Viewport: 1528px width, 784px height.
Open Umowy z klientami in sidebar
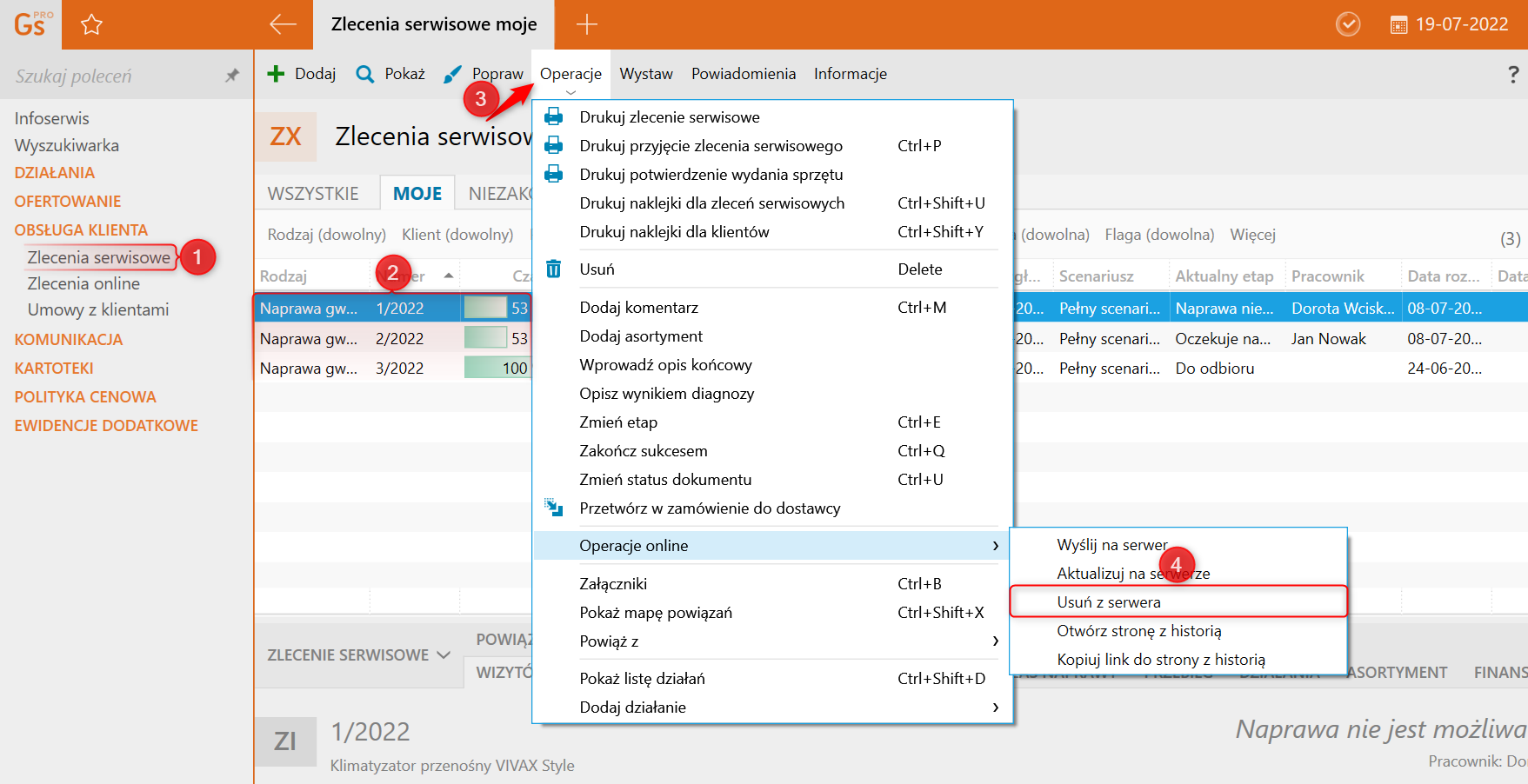pyautogui.click(x=98, y=310)
